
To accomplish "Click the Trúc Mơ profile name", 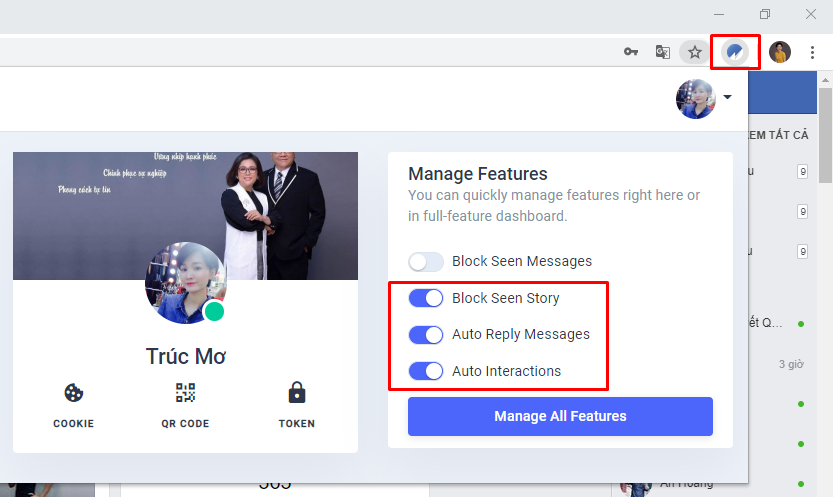I will (x=185, y=356).
